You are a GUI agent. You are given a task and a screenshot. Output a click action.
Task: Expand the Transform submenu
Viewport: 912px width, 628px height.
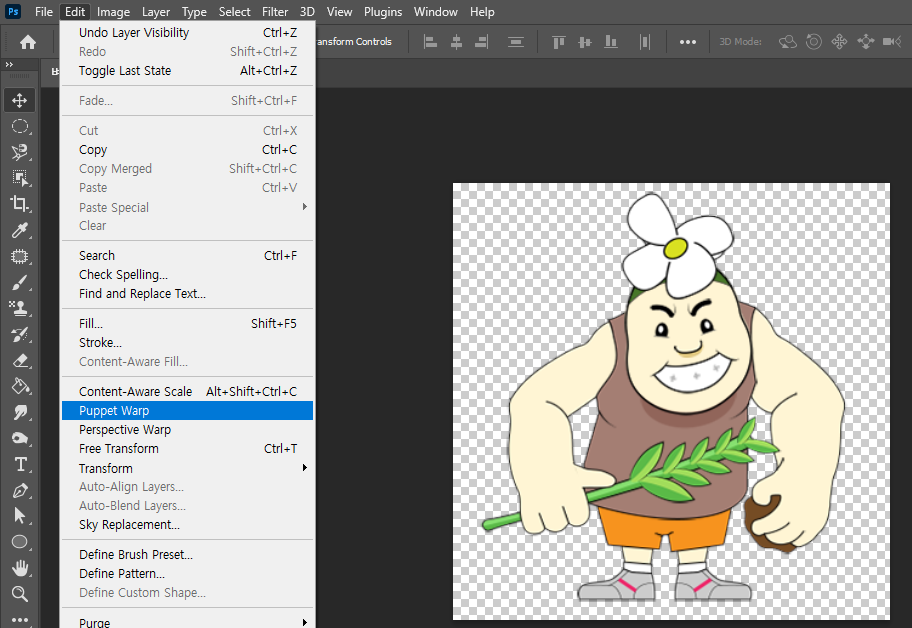point(304,468)
